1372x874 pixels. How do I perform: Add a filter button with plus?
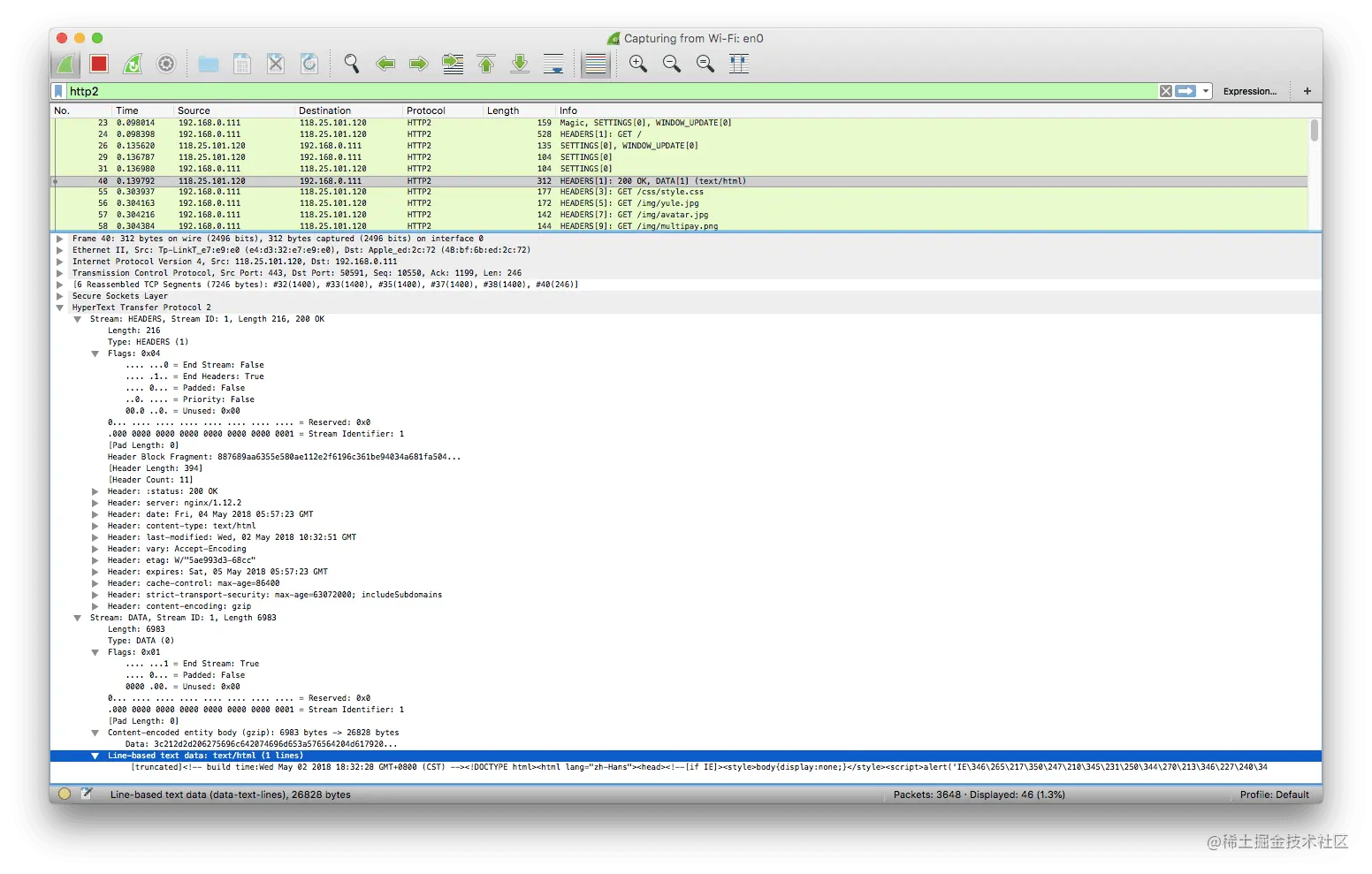[x=1307, y=91]
